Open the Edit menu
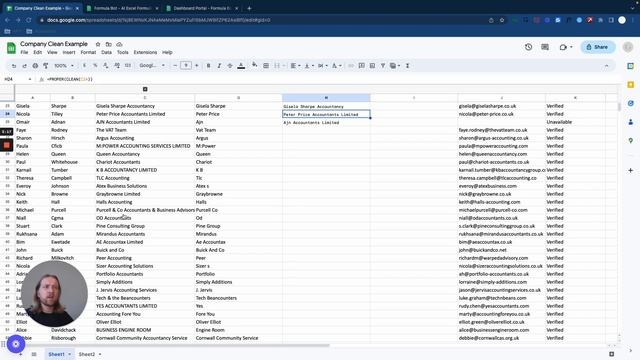The height and width of the screenshot is (360, 640). pos(38,52)
